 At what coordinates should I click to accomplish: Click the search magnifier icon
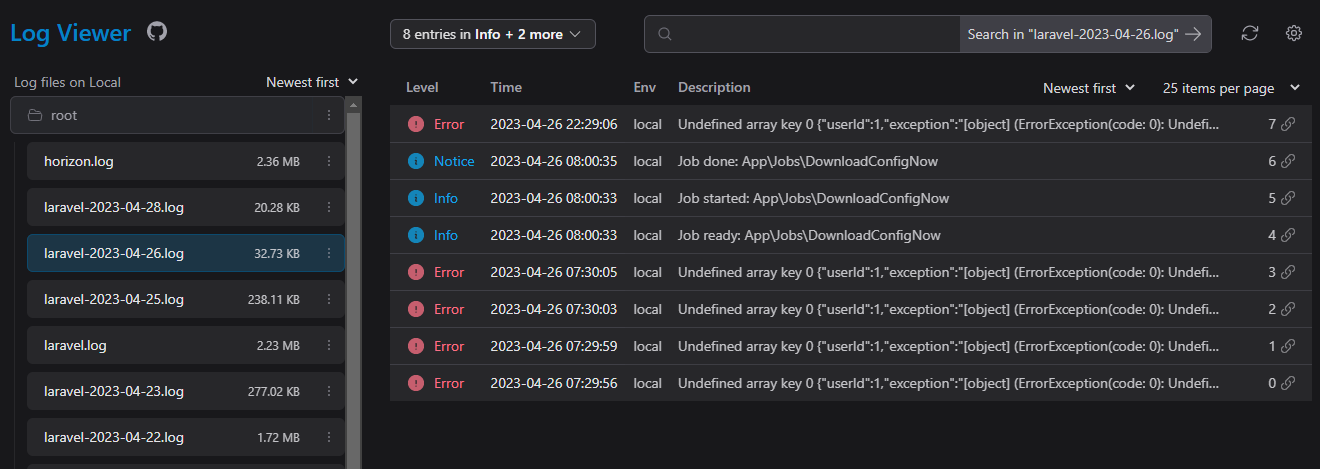click(665, 34)
